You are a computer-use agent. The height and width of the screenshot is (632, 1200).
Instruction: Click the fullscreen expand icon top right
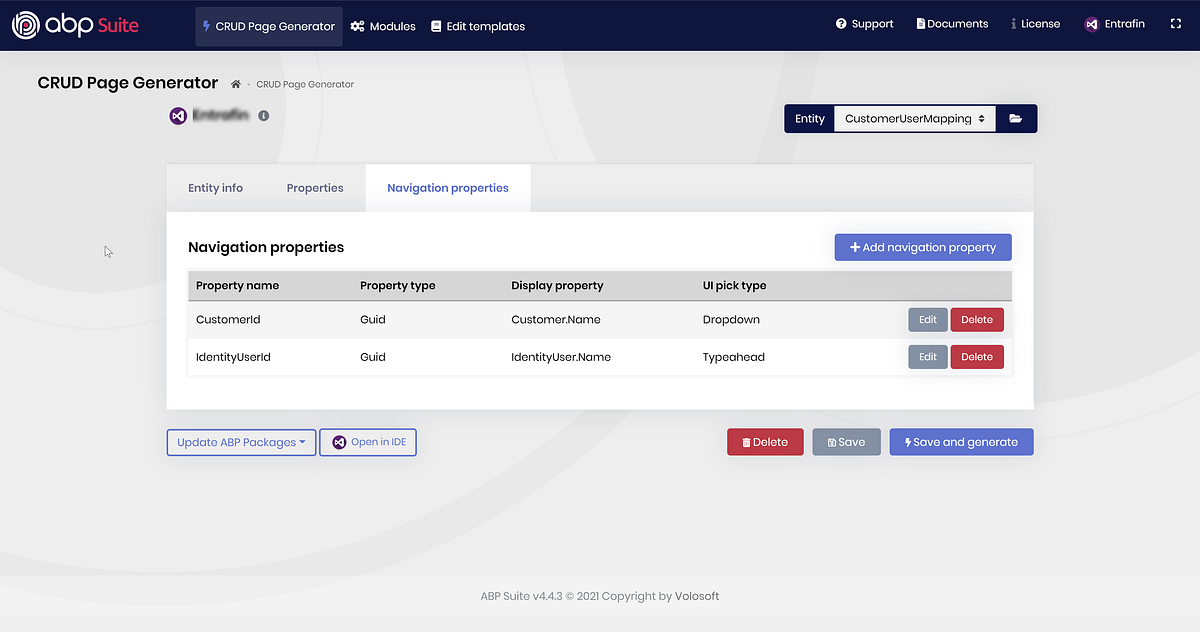pyautogui.click(x=1176, y=24)
